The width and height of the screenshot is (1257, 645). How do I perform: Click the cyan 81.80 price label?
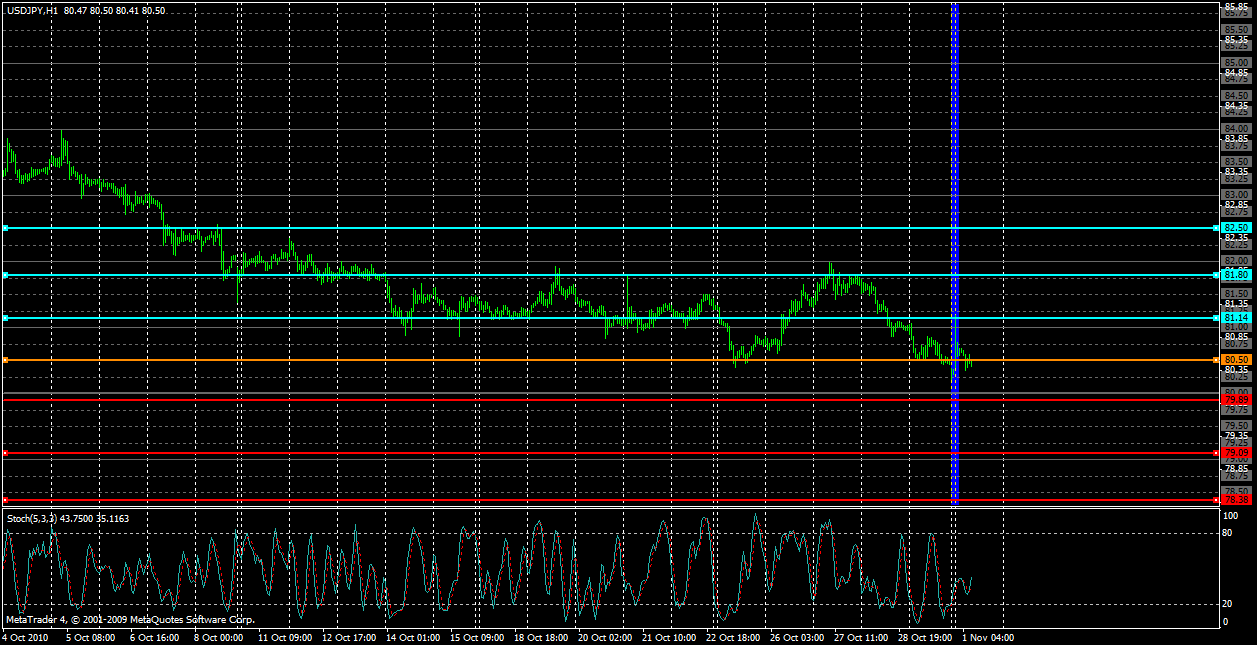point(1236,275)
